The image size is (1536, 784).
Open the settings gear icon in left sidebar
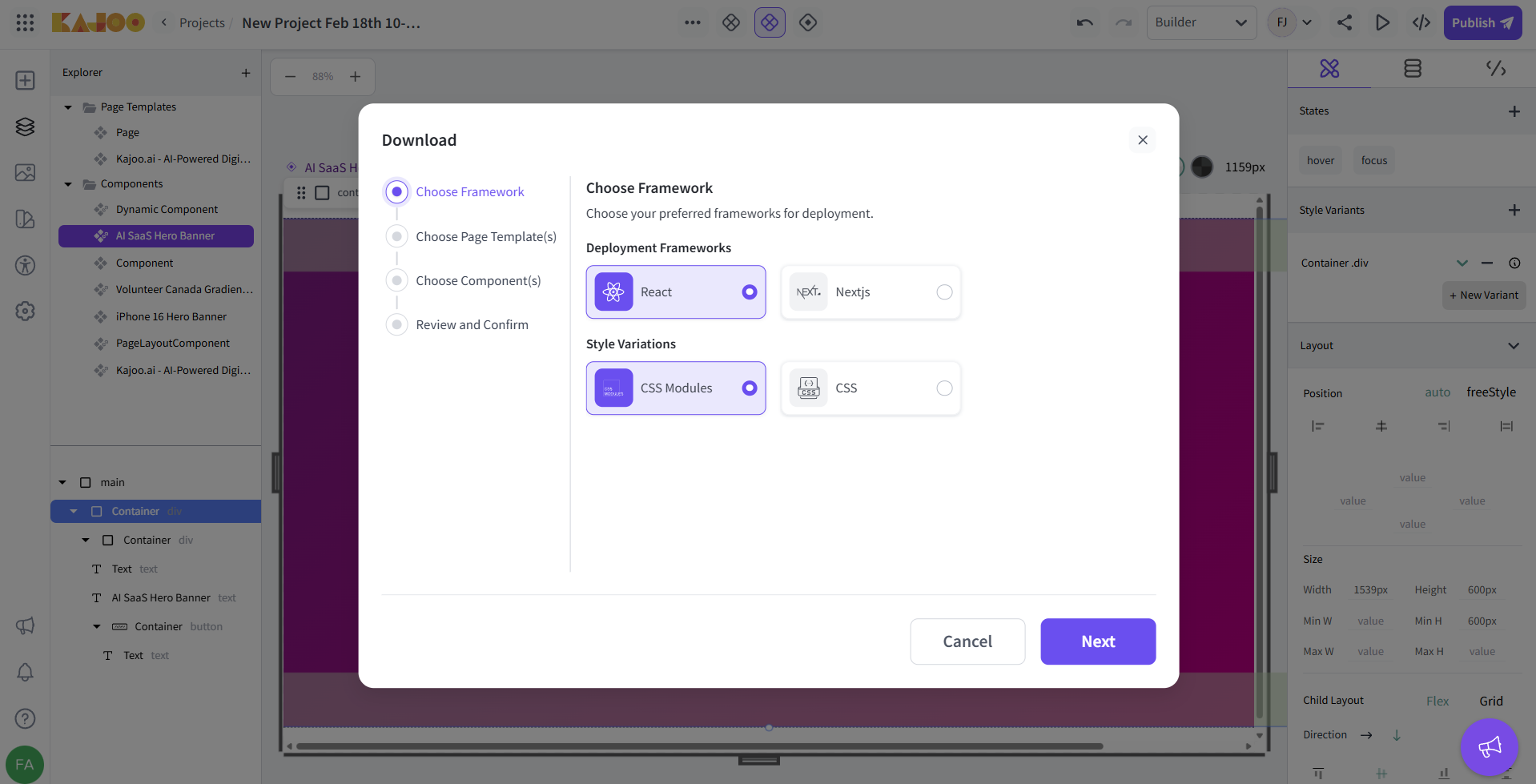(x=25, y=311)
